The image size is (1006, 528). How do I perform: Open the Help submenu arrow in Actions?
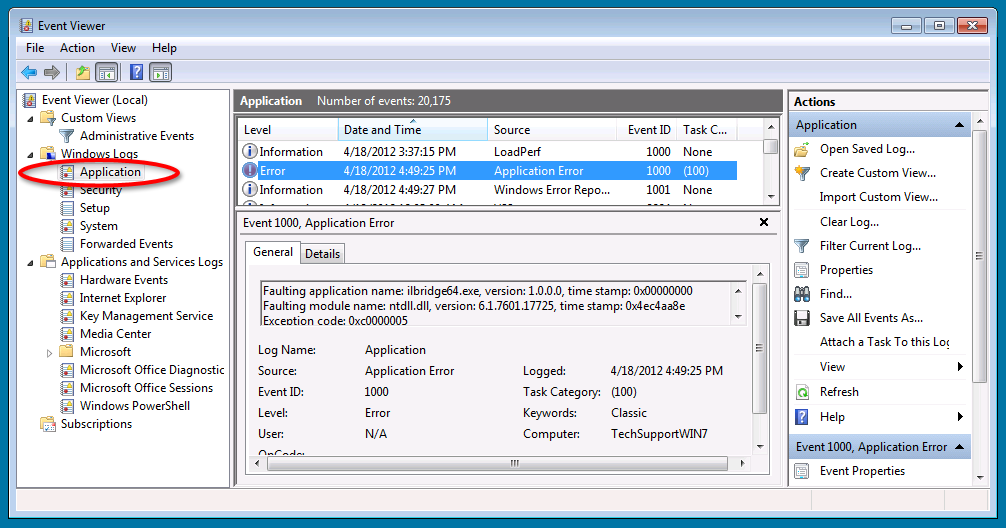pyautogui.click(x=960, y=416)
